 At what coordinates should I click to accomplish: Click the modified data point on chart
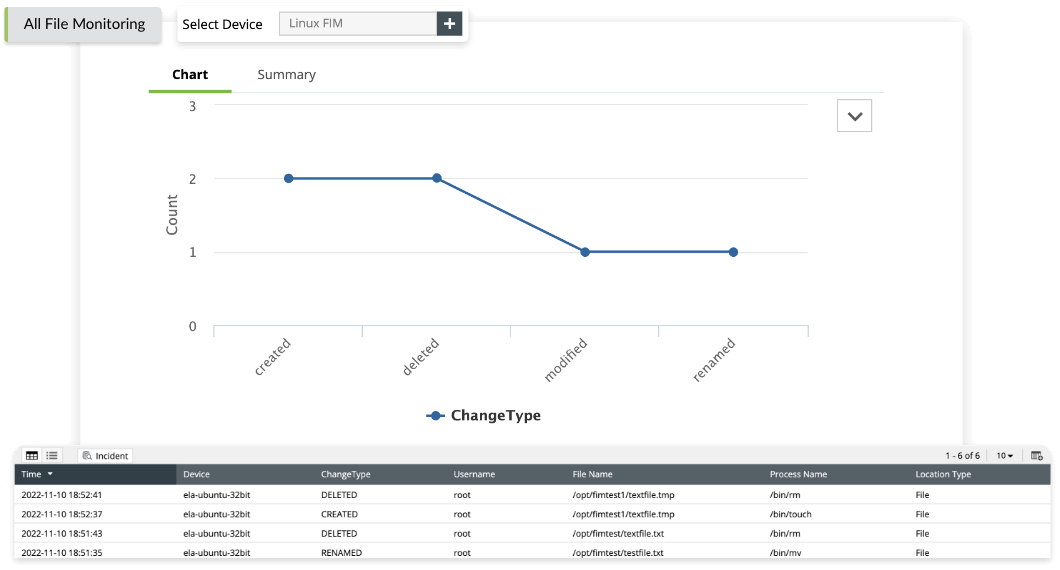pos(585,252)
